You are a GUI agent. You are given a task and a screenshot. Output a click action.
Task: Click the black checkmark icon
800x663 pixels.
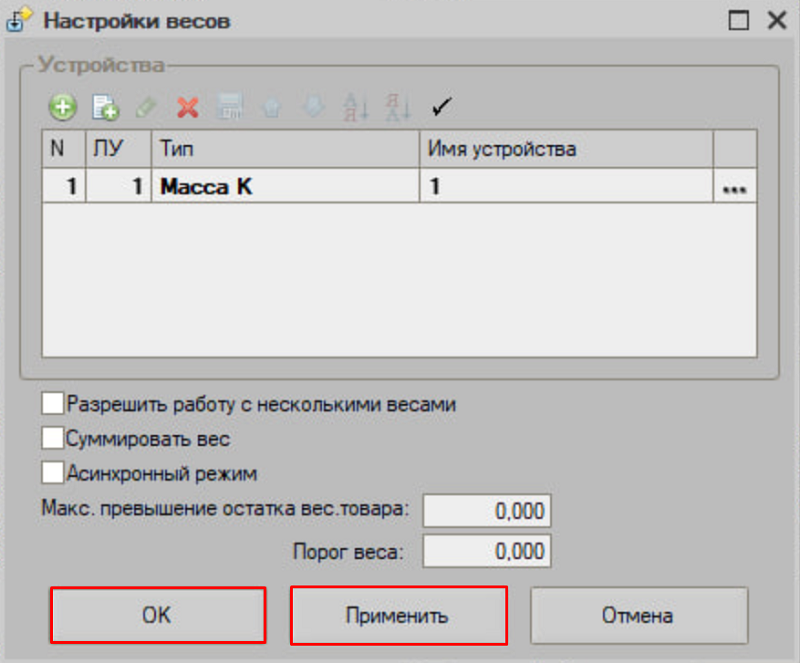440,105
